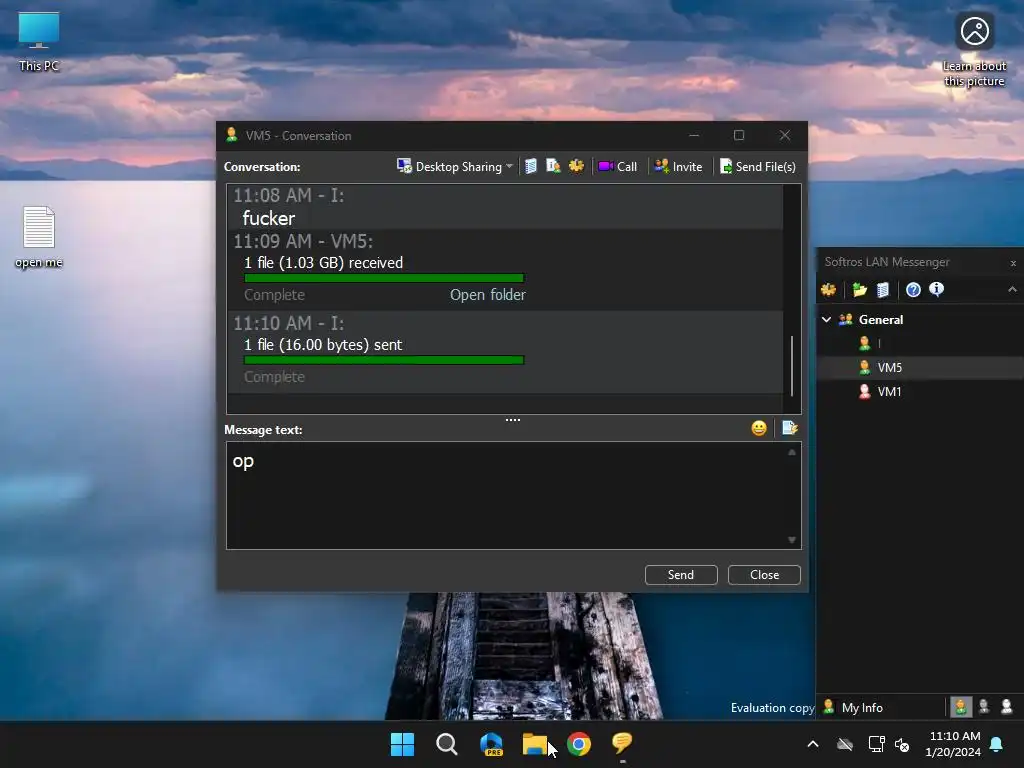Select user VM1 in contact list

click(920, 392)
